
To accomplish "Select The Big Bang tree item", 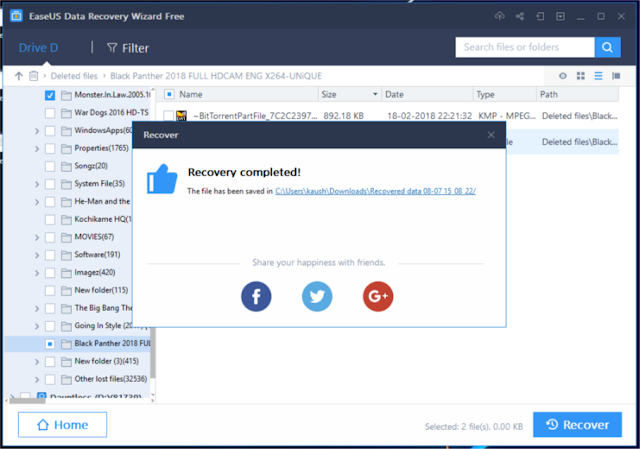I will [x=103, y=308].
